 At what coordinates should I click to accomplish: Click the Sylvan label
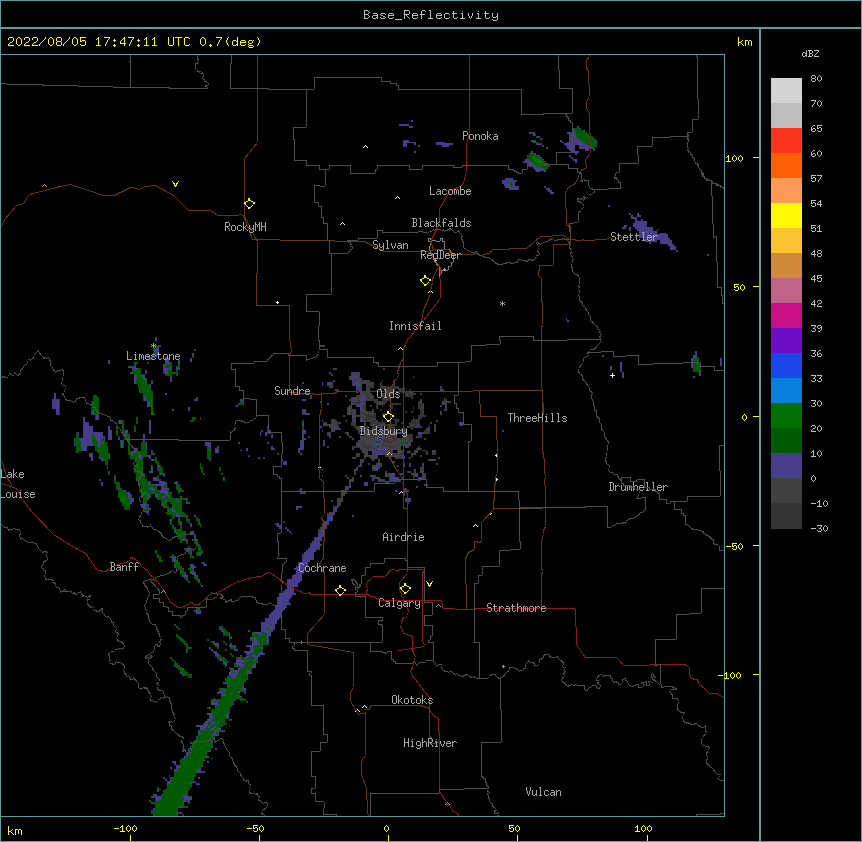pyautogui.click(x=390, y=245)
